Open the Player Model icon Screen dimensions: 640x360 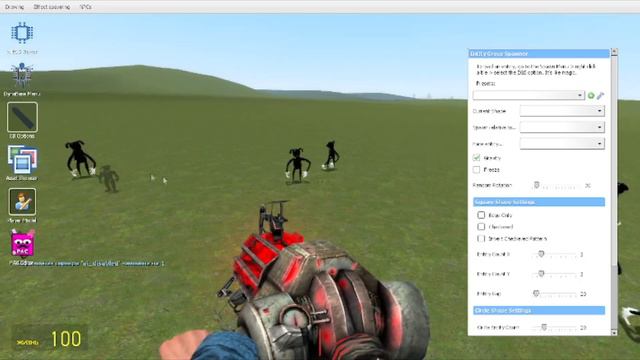click(x=22, y=202)
